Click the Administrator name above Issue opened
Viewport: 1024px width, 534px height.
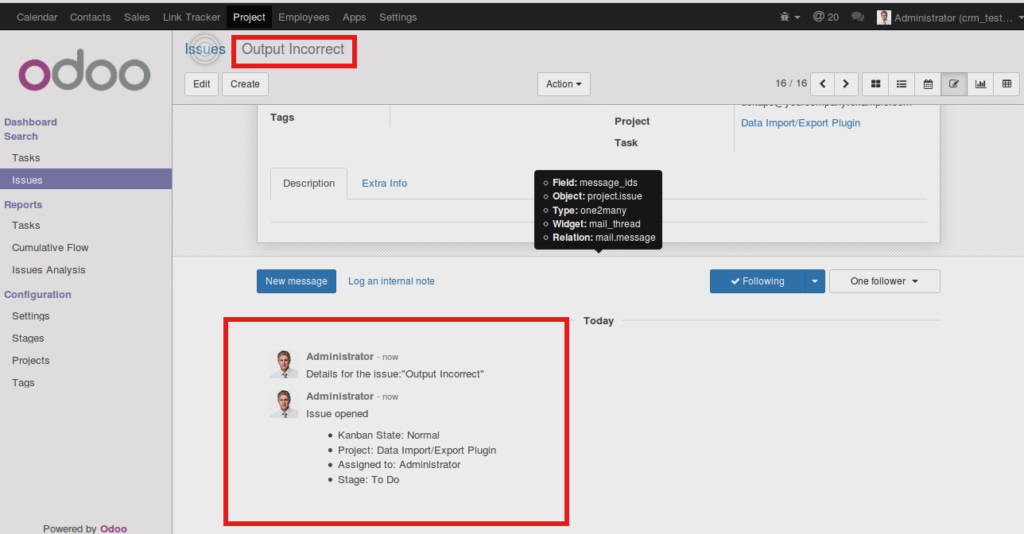click(340, 396)
